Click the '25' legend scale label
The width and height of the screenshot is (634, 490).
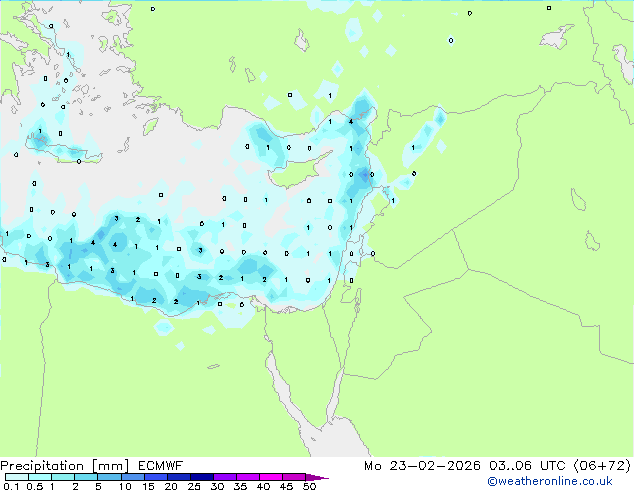click(x=194, y=486)
